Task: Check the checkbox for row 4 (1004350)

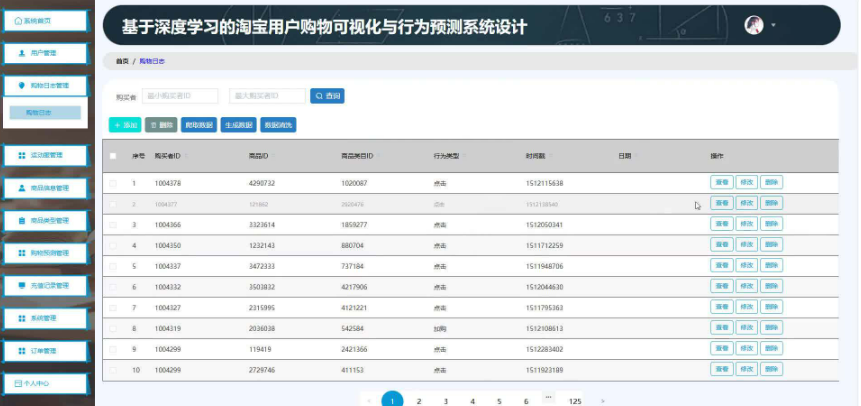Action: point(113,246)
